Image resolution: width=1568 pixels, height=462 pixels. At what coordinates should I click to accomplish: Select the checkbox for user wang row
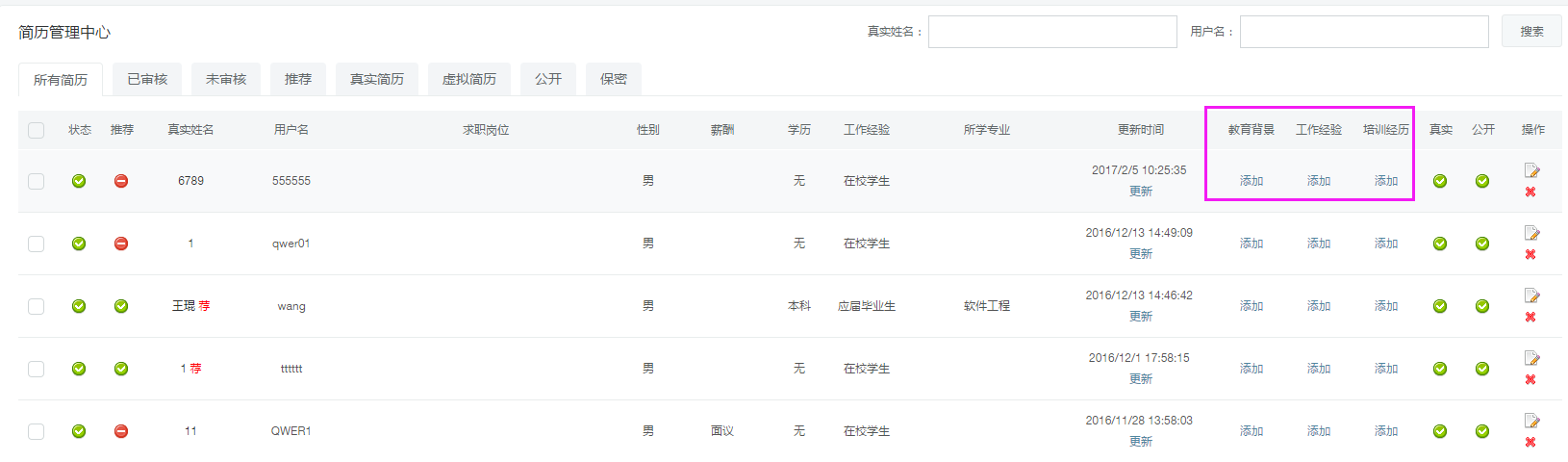point(37,306)
